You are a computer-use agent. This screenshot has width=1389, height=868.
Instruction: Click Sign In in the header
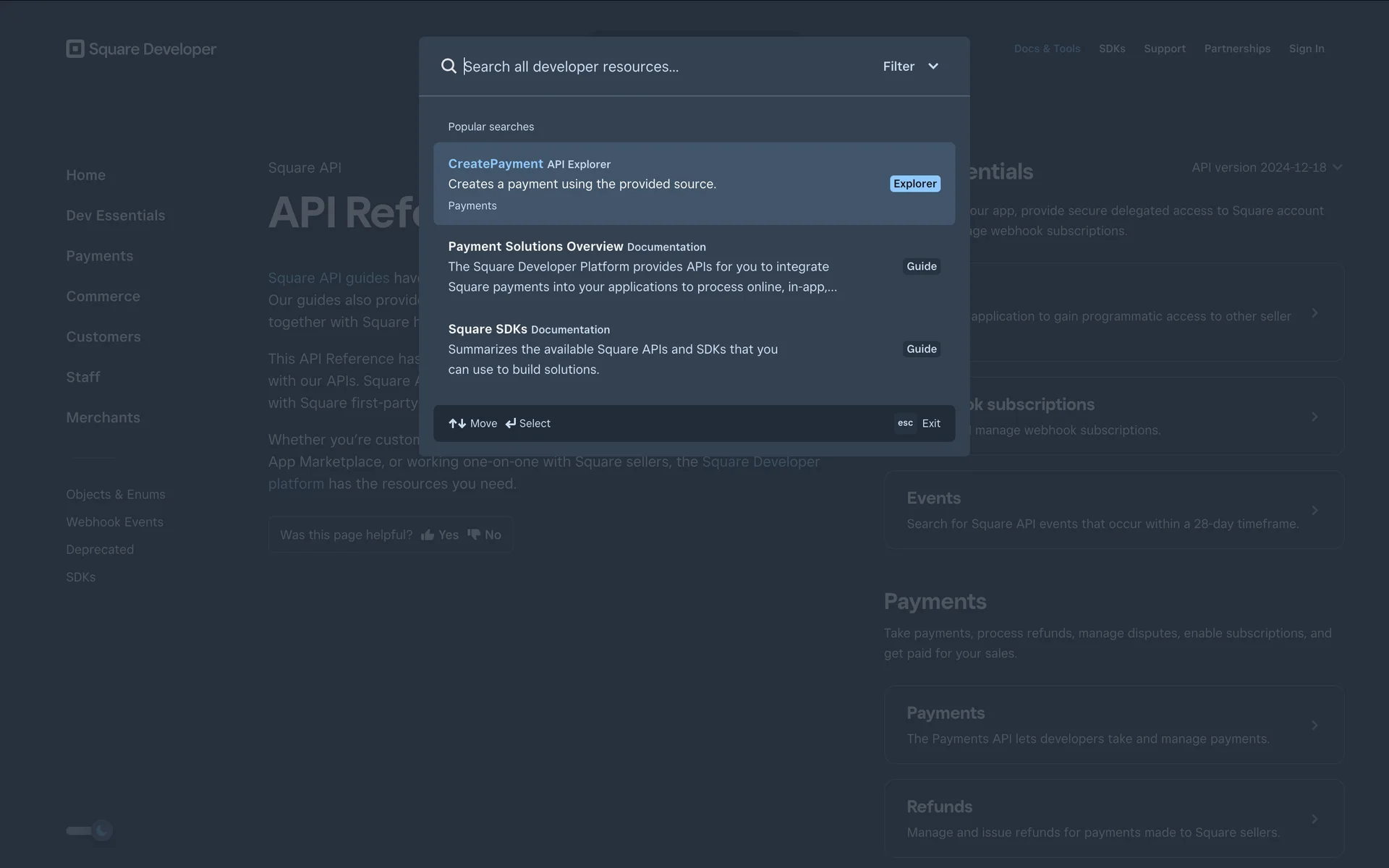[1306, 48]
